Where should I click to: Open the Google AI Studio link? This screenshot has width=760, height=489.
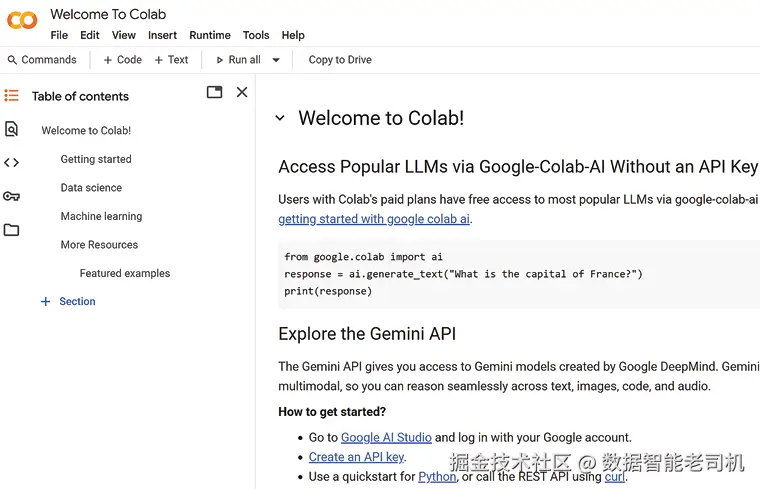[x=386, y=438]
